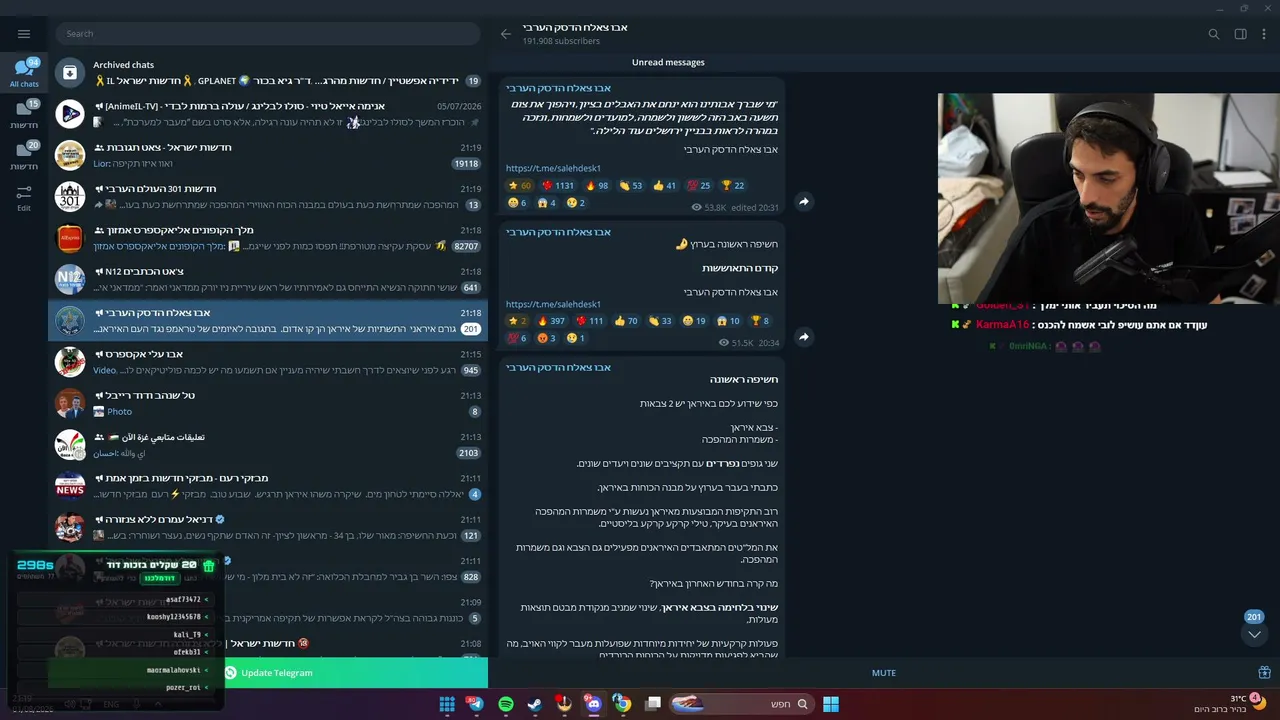Open the חדשות 301 העולם הערבי chat
The image size is (1280, 720).
268,197
